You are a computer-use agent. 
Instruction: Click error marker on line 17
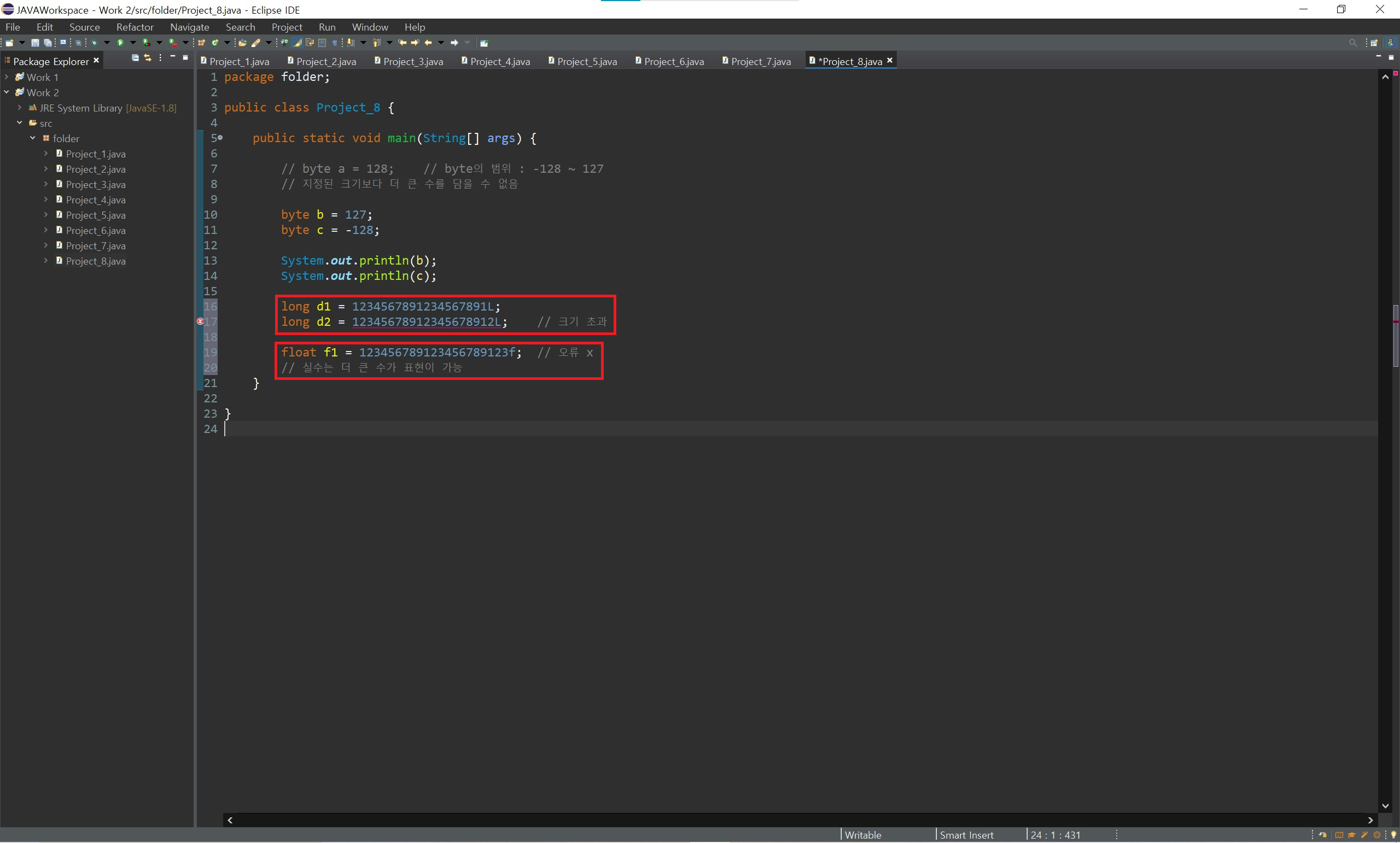pos(200,321)
